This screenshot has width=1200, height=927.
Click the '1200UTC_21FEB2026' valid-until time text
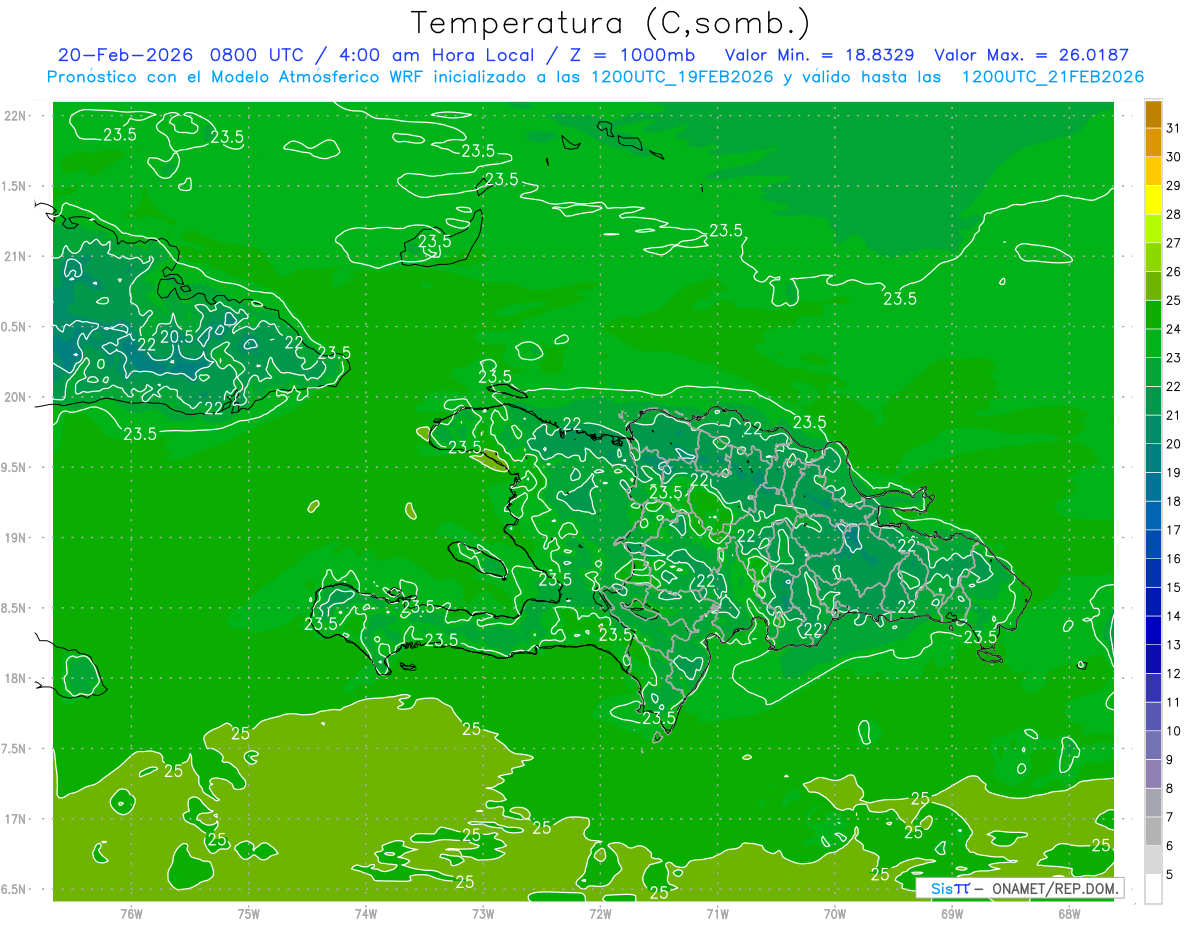[1053, 77]
